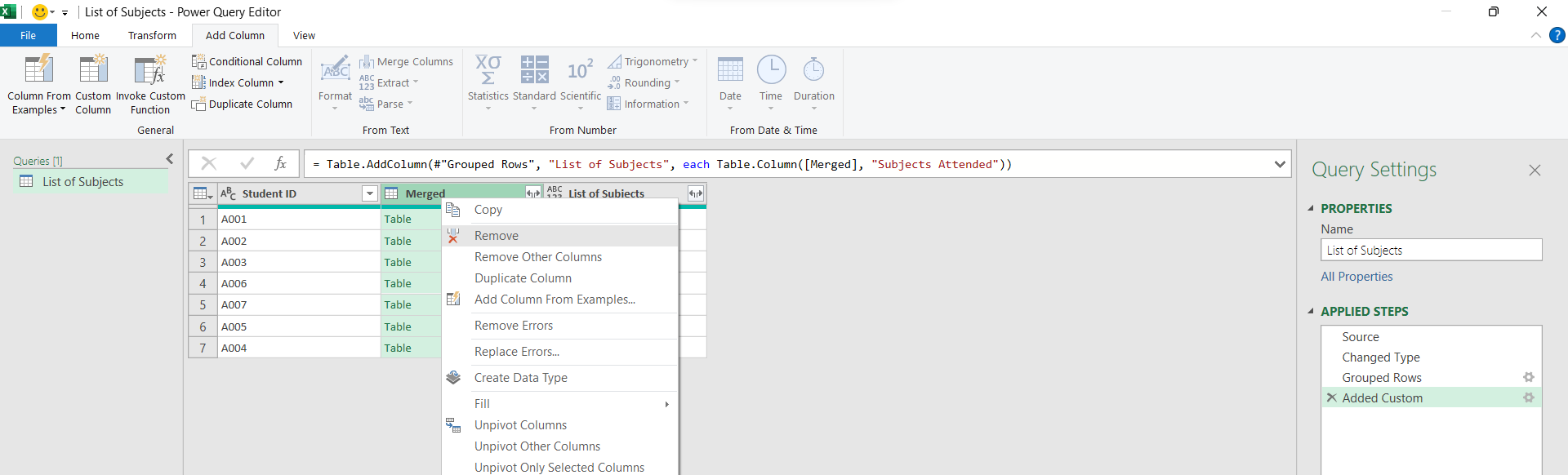Image resolution: width=1568 pixels, height=475 pixels.
Task: Collapse the PROPERTIES section
Action: pyautogui.click(x=1311, y=208)
